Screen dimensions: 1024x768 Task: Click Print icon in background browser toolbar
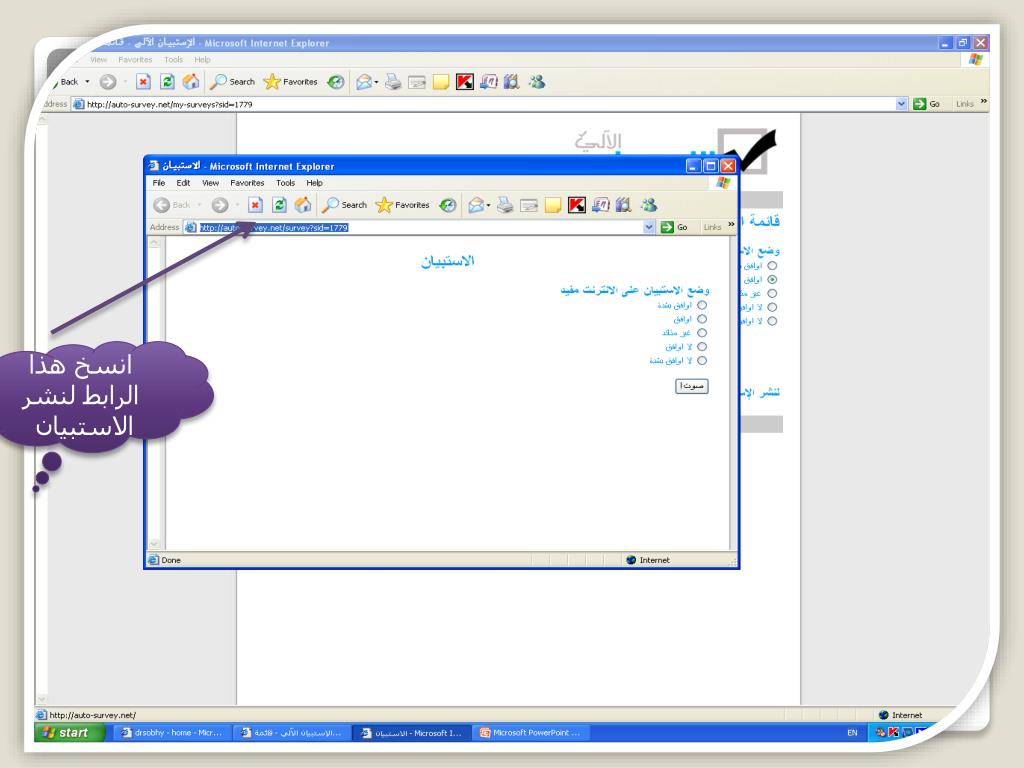coord(392,82)
